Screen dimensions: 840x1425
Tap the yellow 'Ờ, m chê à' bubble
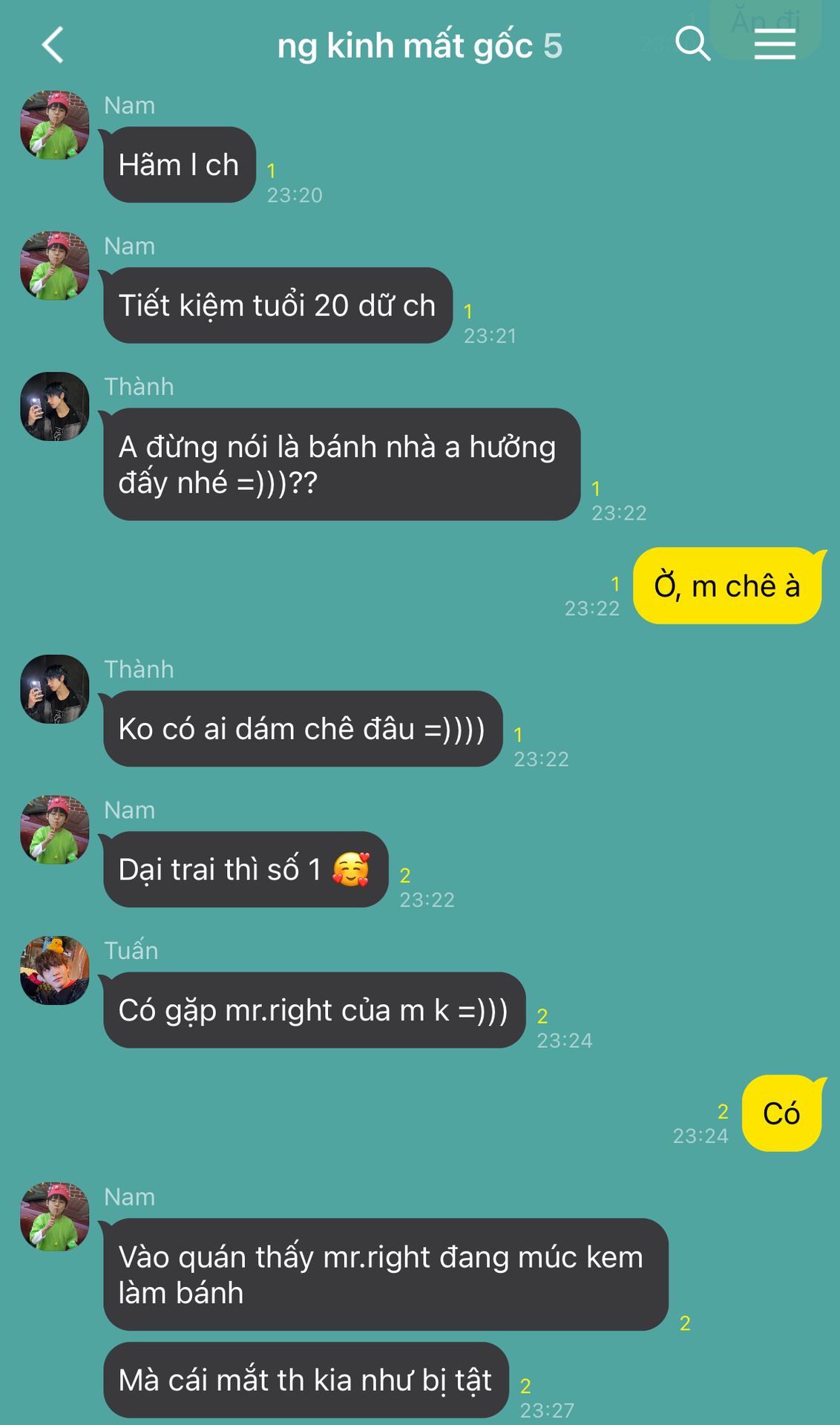coord(728,586)
